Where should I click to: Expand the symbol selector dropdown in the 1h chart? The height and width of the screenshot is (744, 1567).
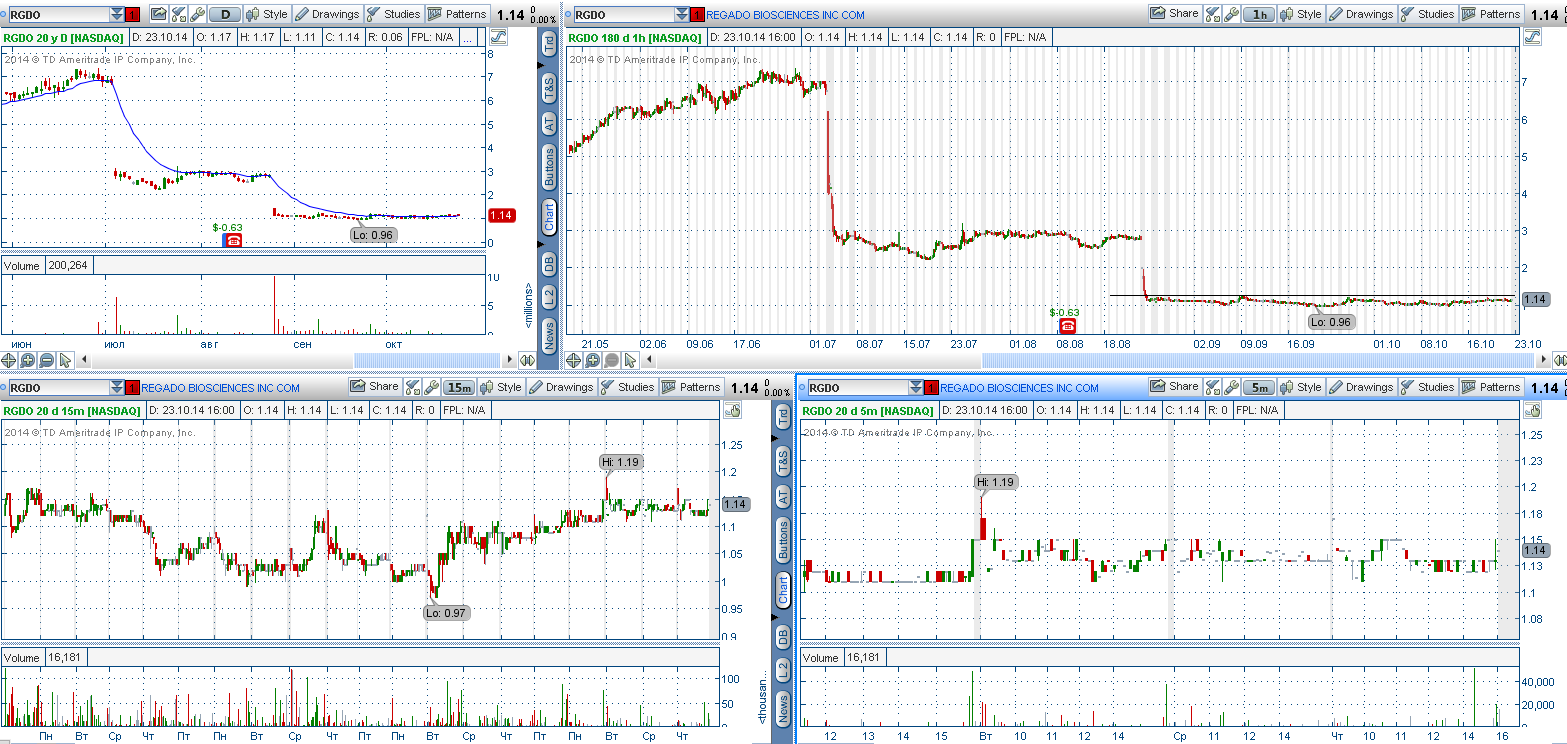point(682,14)
